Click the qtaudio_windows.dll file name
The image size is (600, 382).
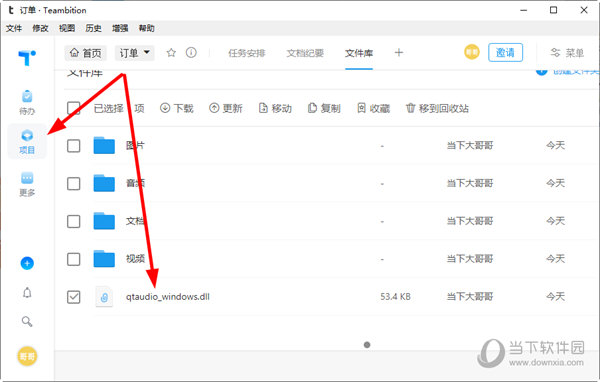(x=168, y=297)
